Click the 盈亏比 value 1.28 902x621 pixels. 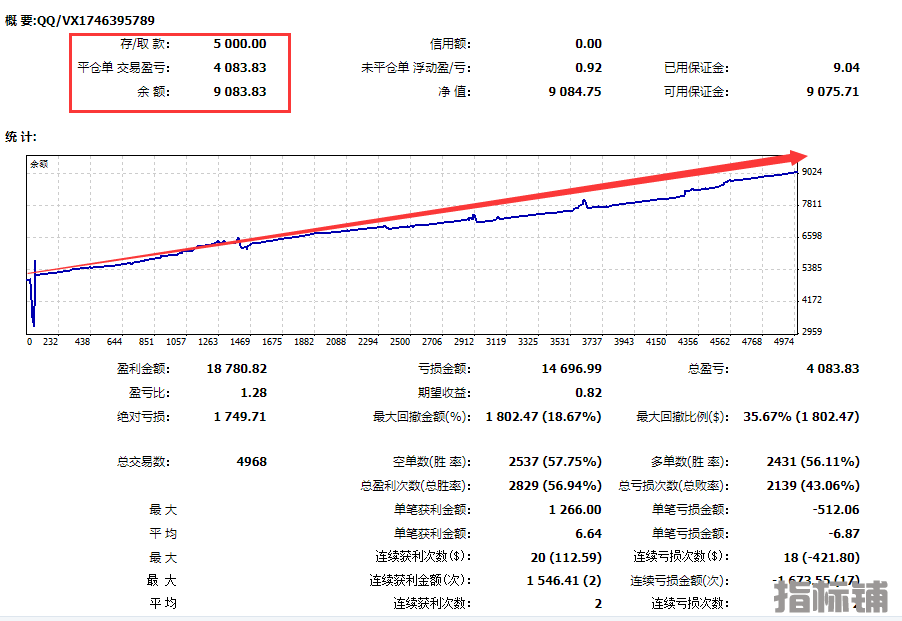(253, 393)
